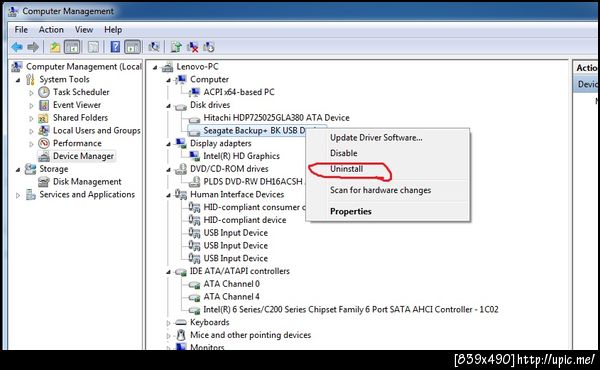The image size is (600, 370).
Task: Select Device Manager in the left tree
Action: tap(83, 156)
